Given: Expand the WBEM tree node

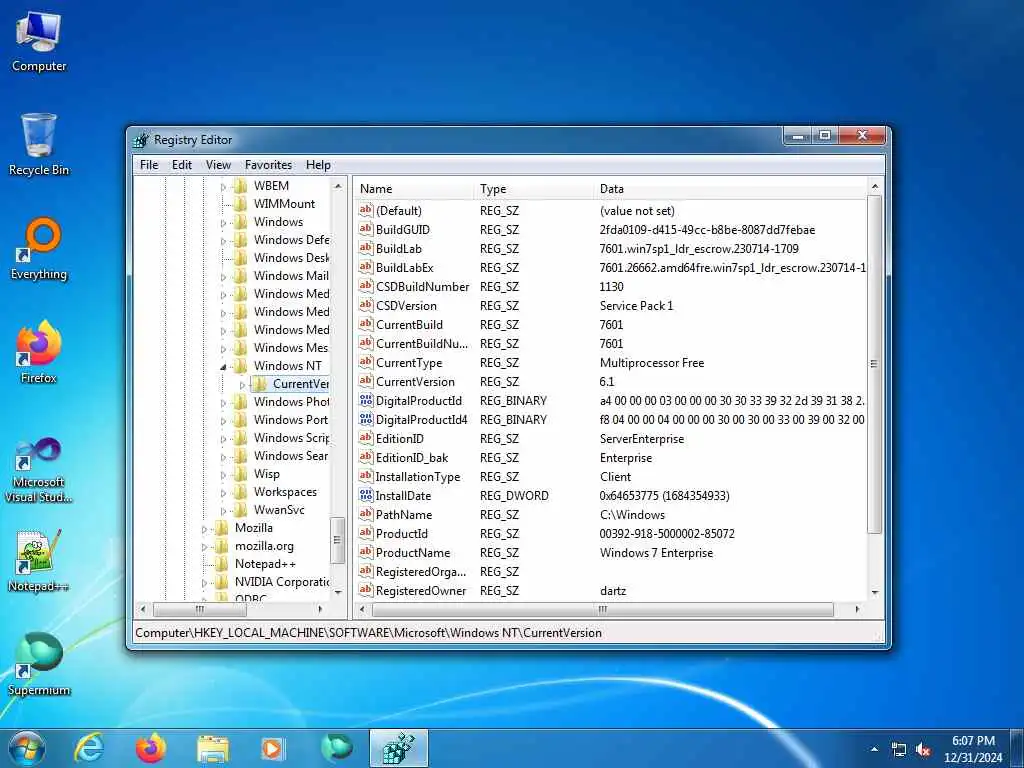Looking at the screenshot, I should (x=223, y=187).
